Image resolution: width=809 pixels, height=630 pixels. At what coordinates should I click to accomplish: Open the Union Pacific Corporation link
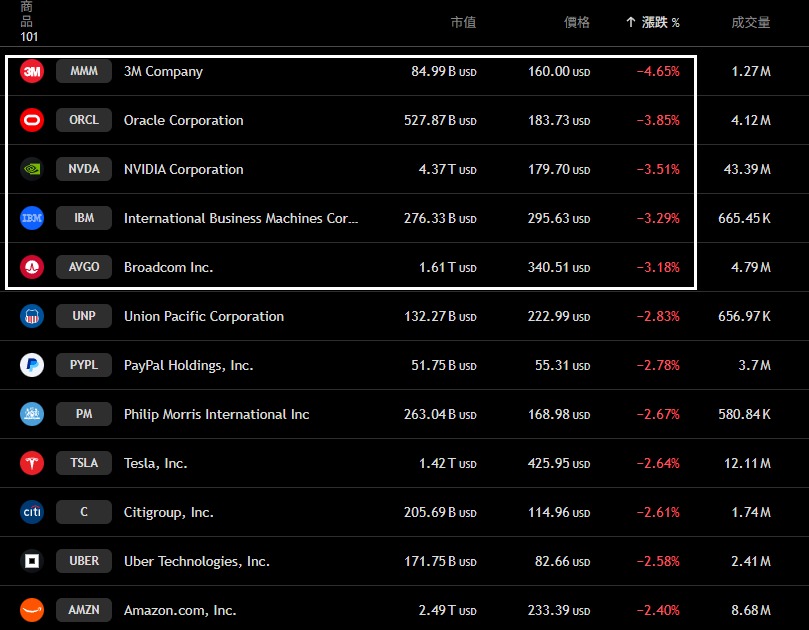point(204,316)
